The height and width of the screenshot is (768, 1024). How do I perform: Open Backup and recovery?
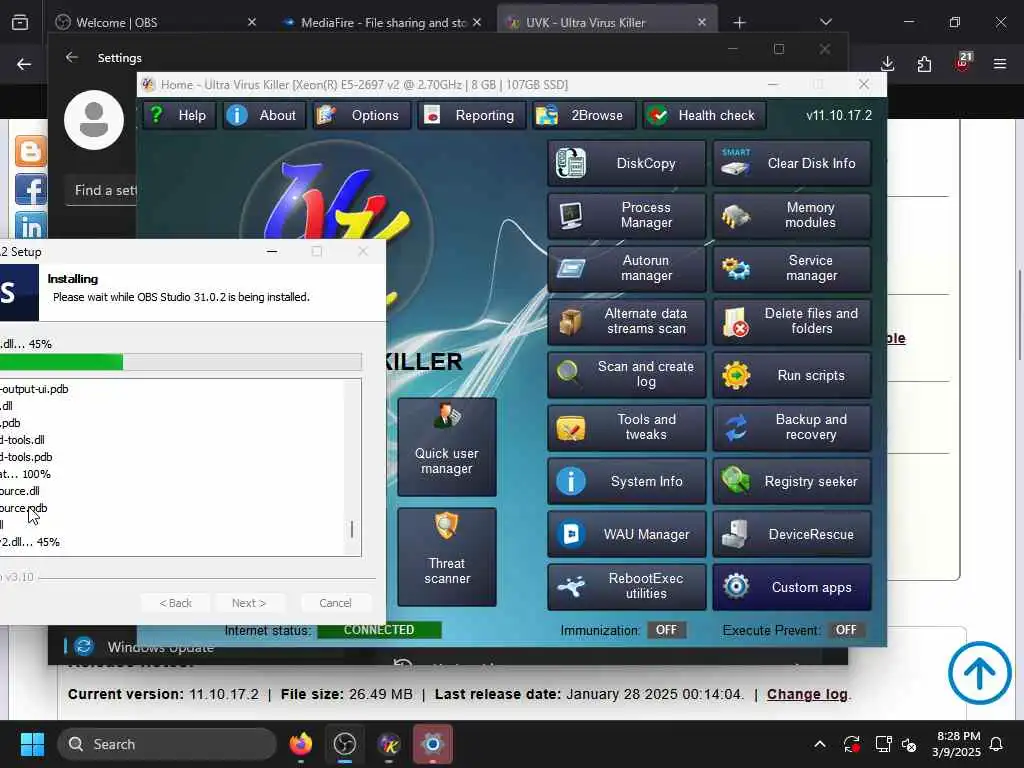pos(792,428)
